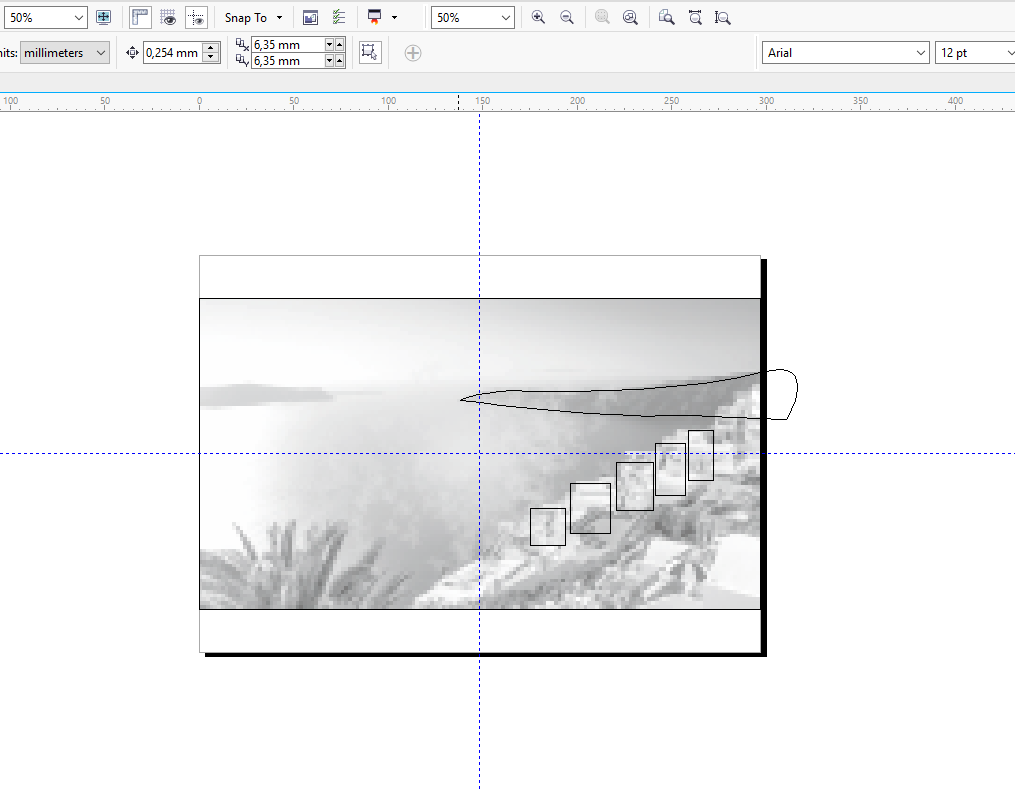Zoom to all objects
This screenshot has width=1015, height=790.
click(630, 18)
